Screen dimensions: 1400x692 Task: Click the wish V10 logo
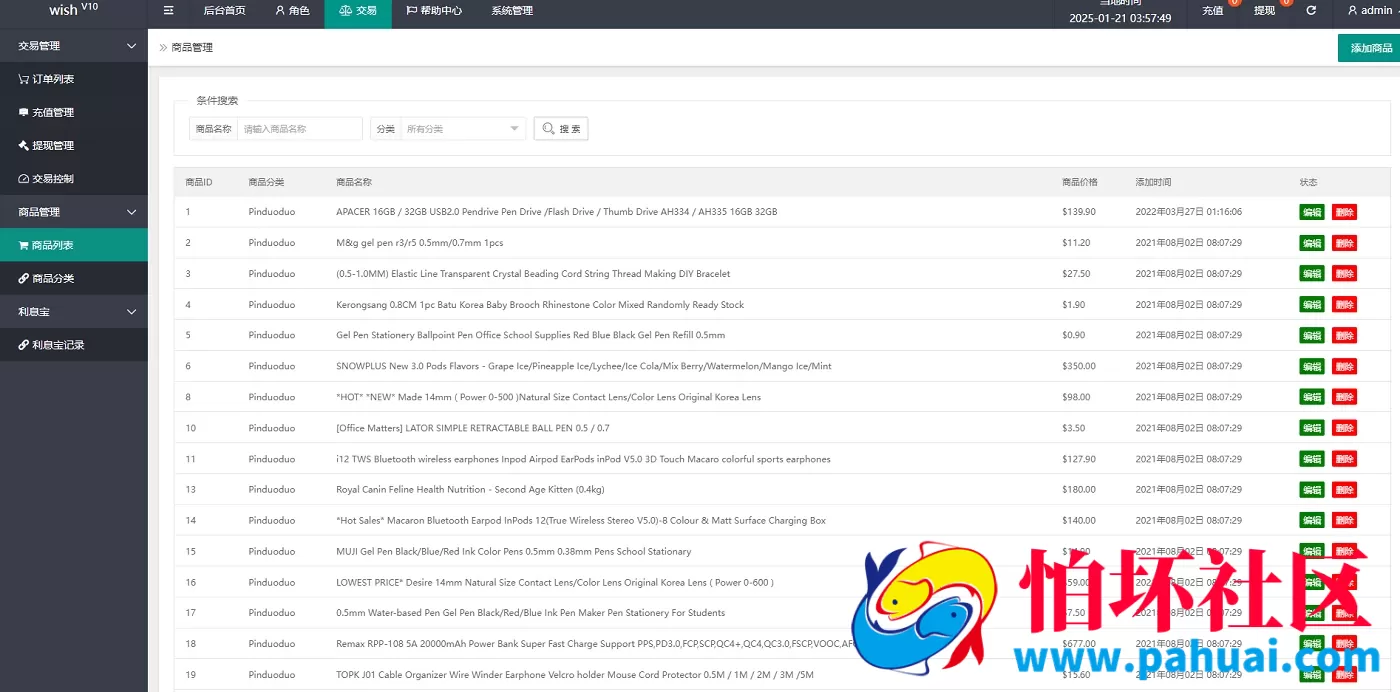[x=74, y=10]
